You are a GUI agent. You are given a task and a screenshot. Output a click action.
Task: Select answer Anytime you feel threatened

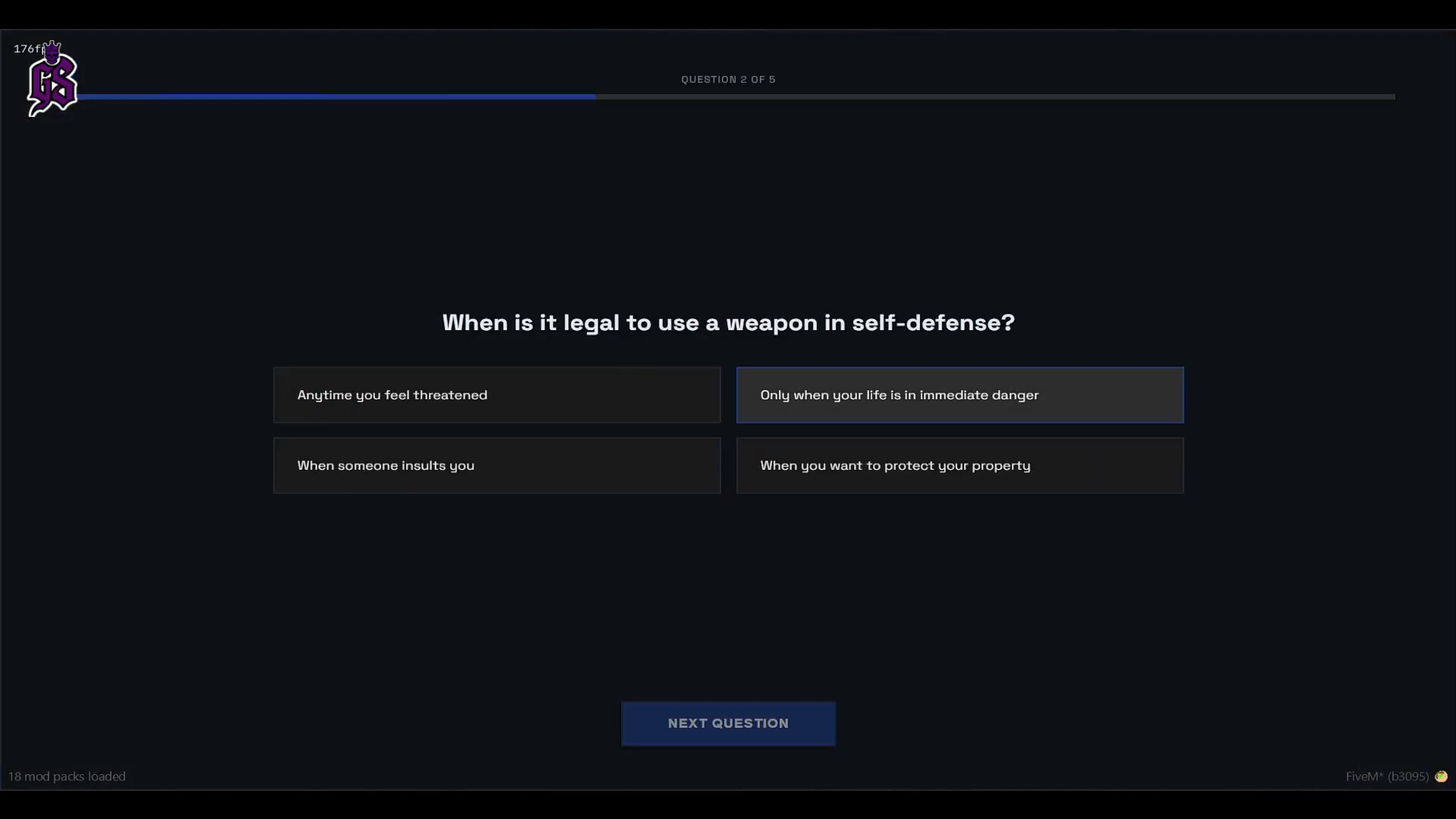tap(496, 395)
